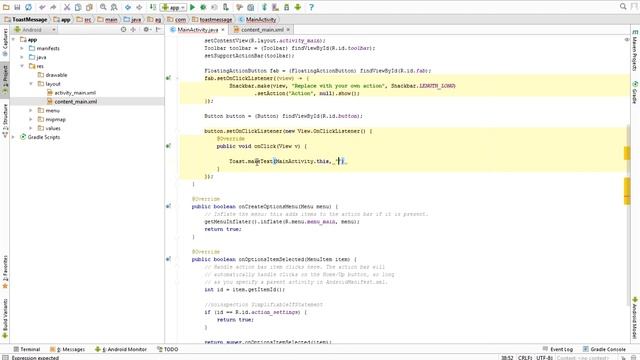Click the CRLF line separator in status bar
This screenshot has width=640, height=360.
click(x=525, y=358)
